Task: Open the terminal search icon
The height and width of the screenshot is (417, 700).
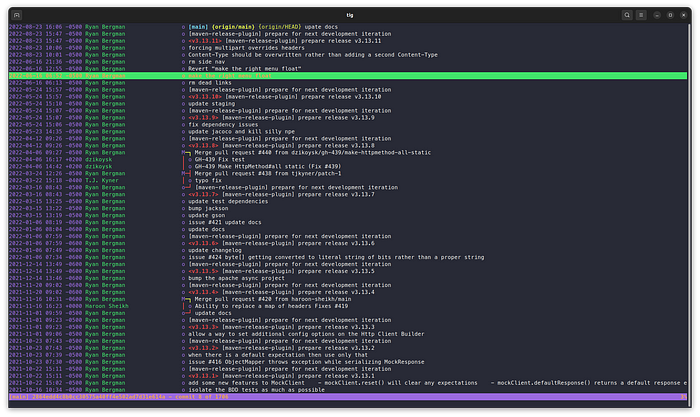Action: pos(627,15)
